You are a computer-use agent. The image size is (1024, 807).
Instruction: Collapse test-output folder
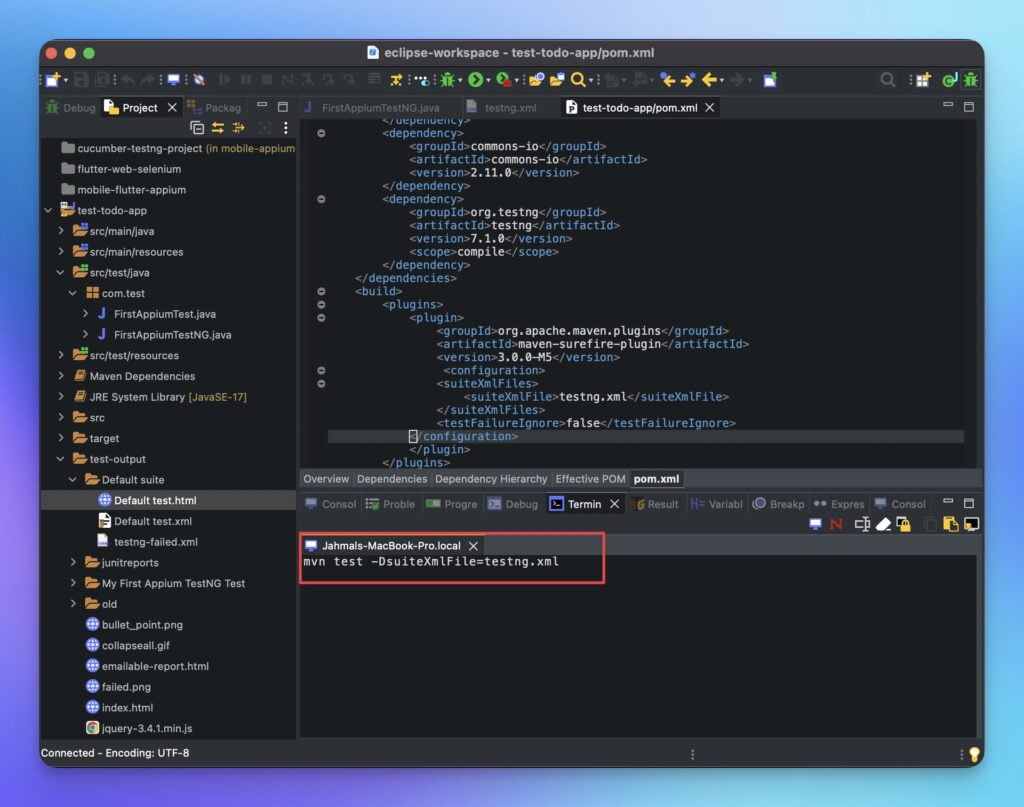tap(61, 459)
